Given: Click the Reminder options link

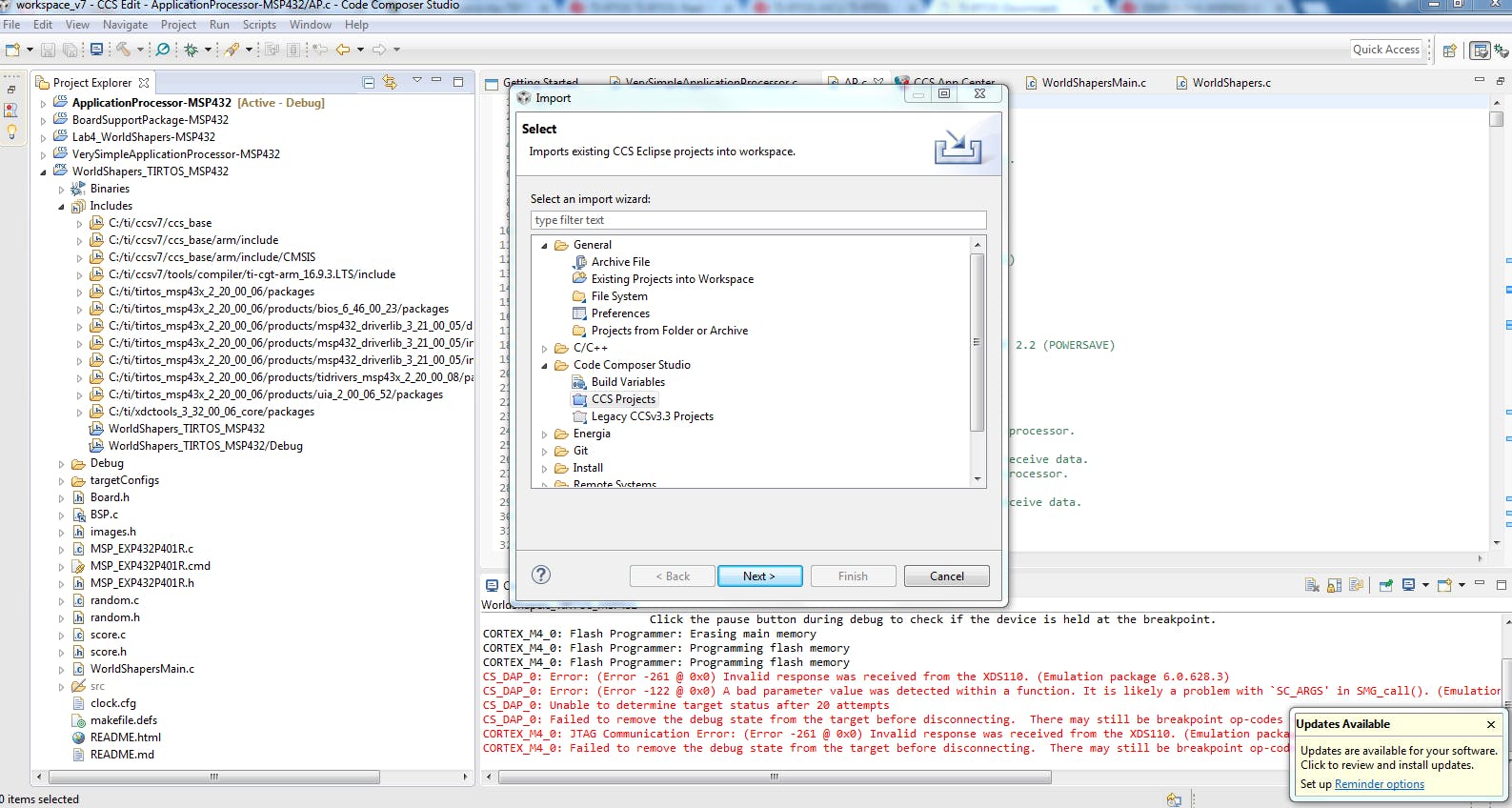Looking at the screenshot, I should tap(1379, 784).
